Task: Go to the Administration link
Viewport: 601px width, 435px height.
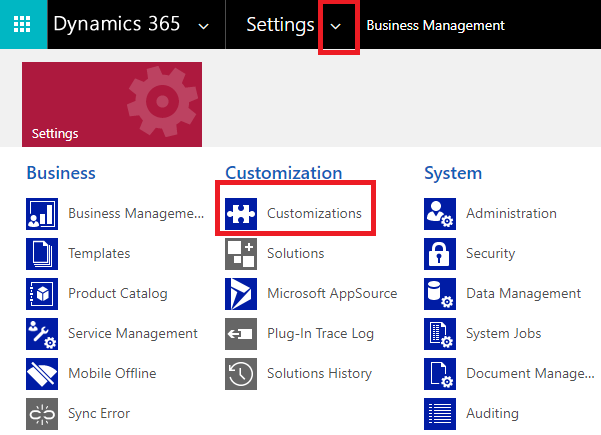Action: click(x=511, y=214)
